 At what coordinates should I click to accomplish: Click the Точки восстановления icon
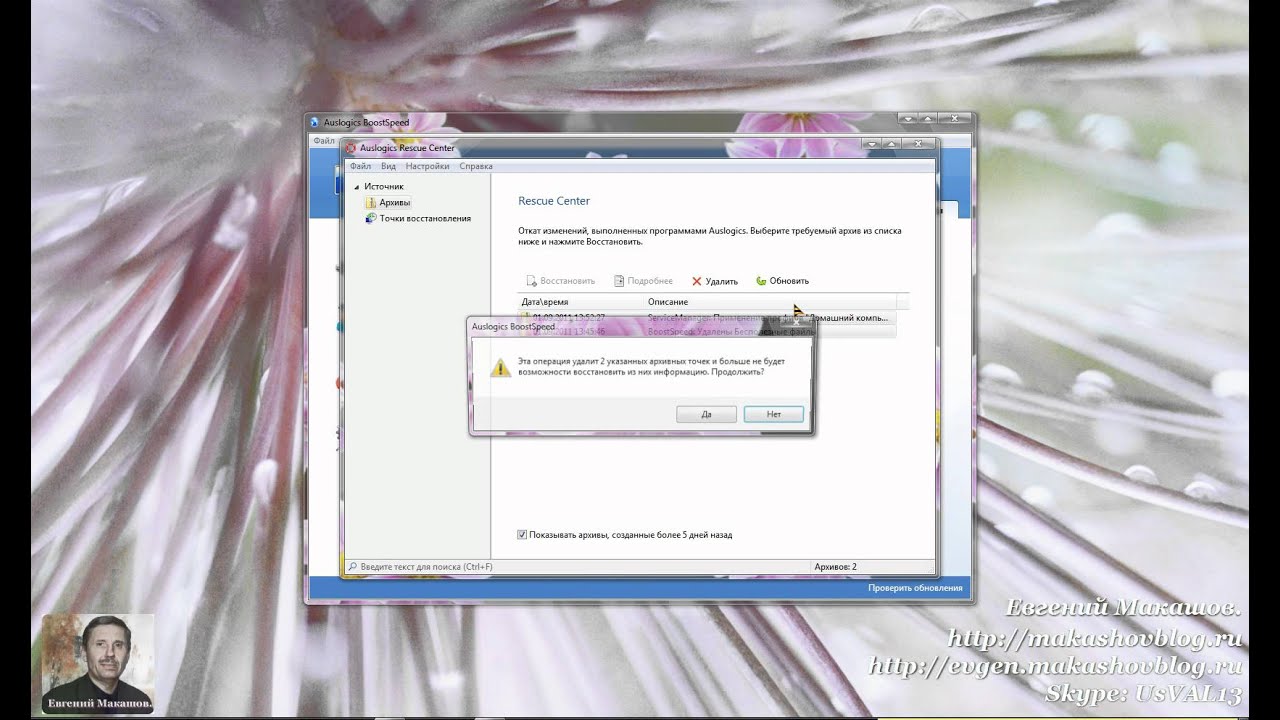(371, 218)
